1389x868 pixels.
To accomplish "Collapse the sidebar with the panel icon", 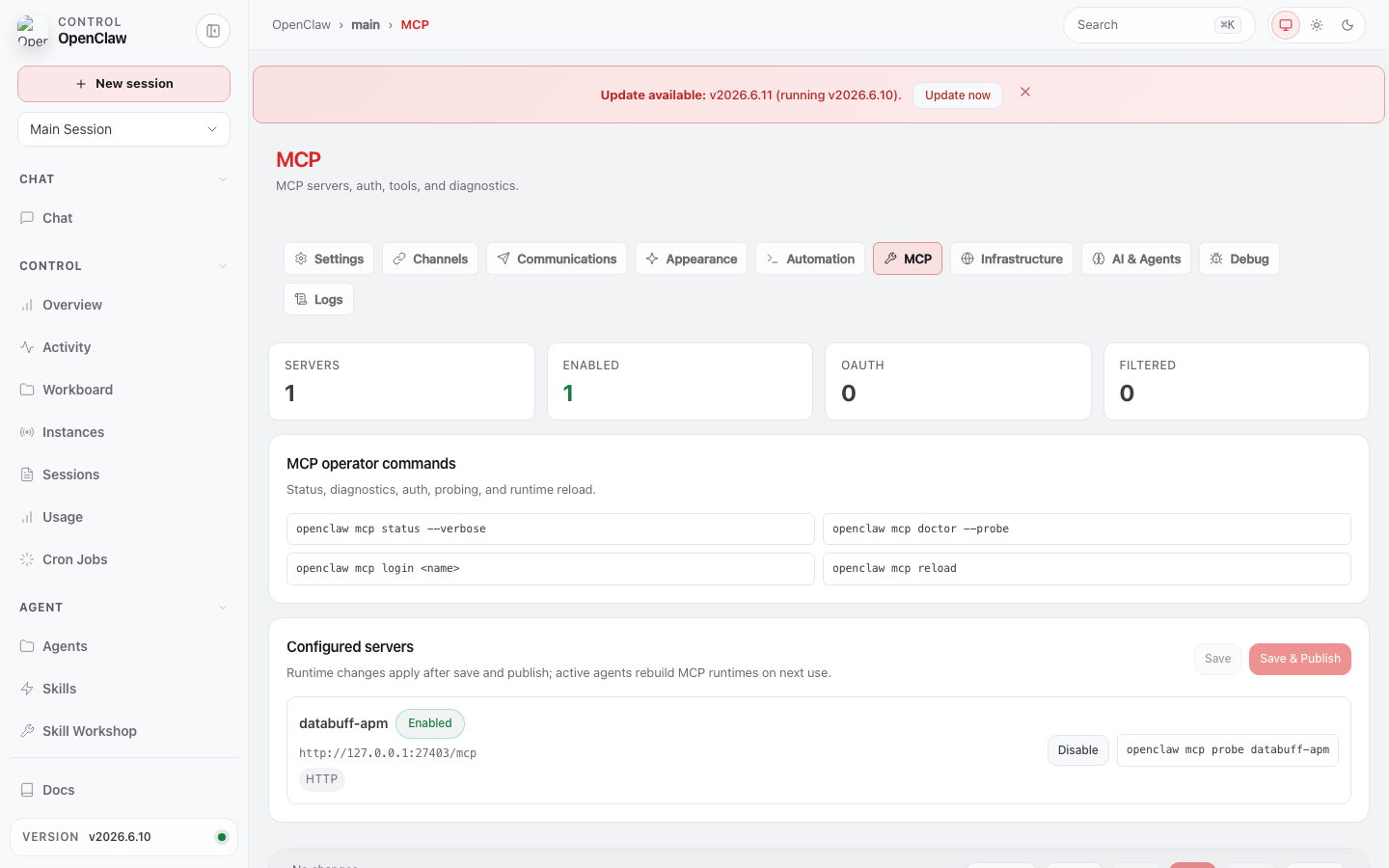I will [213, 31].
